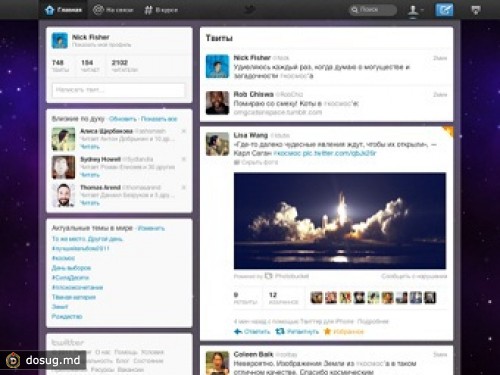Open Алиса Щербакова avatar

point(63,139)
